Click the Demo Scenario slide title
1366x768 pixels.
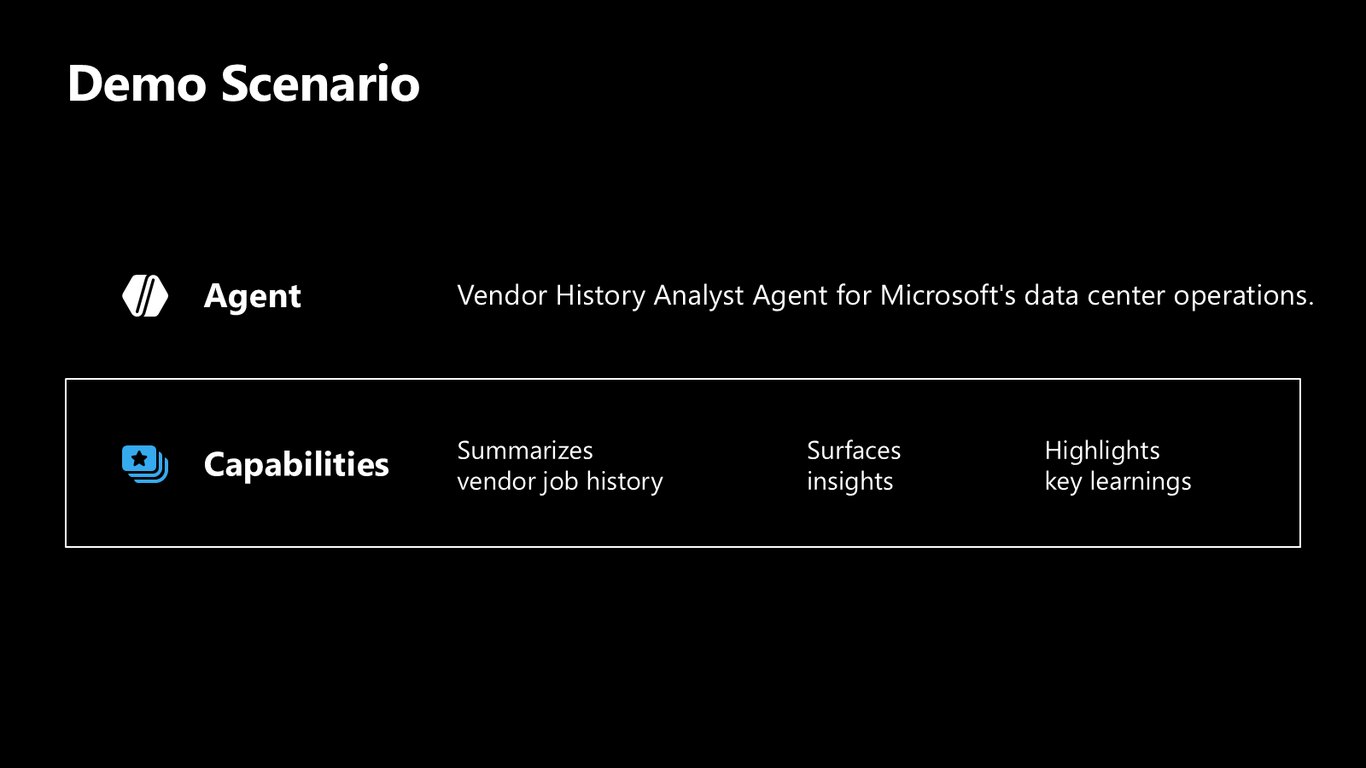pos(243,83)
